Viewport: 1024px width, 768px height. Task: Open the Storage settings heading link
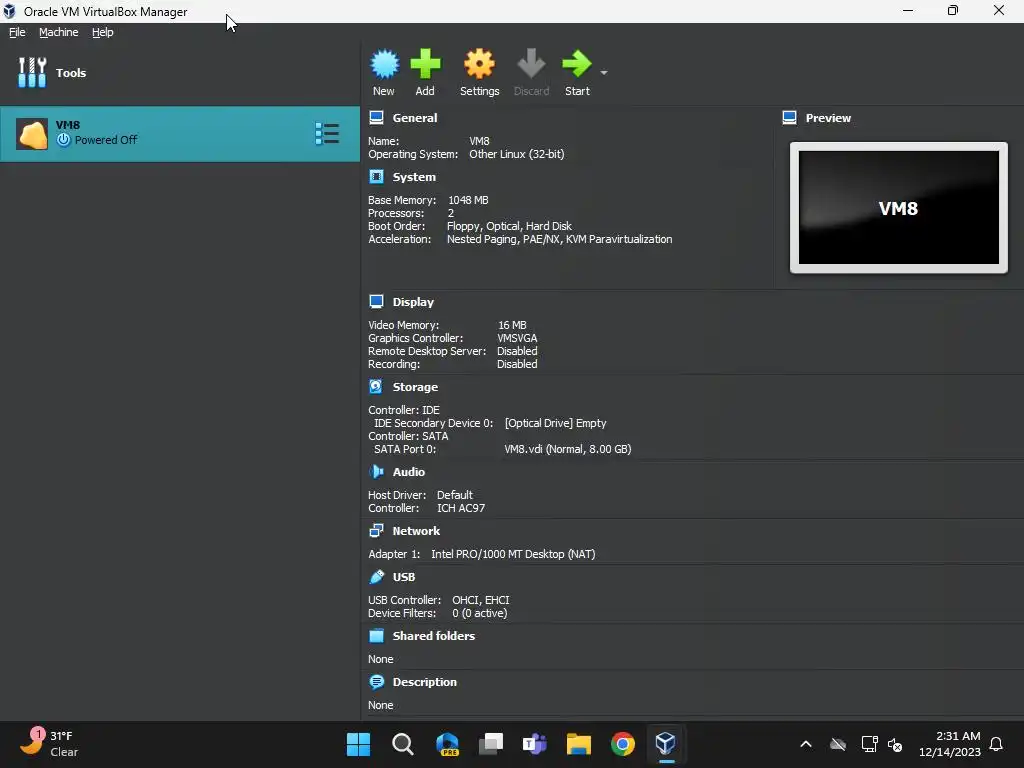[x=415, y=387]
